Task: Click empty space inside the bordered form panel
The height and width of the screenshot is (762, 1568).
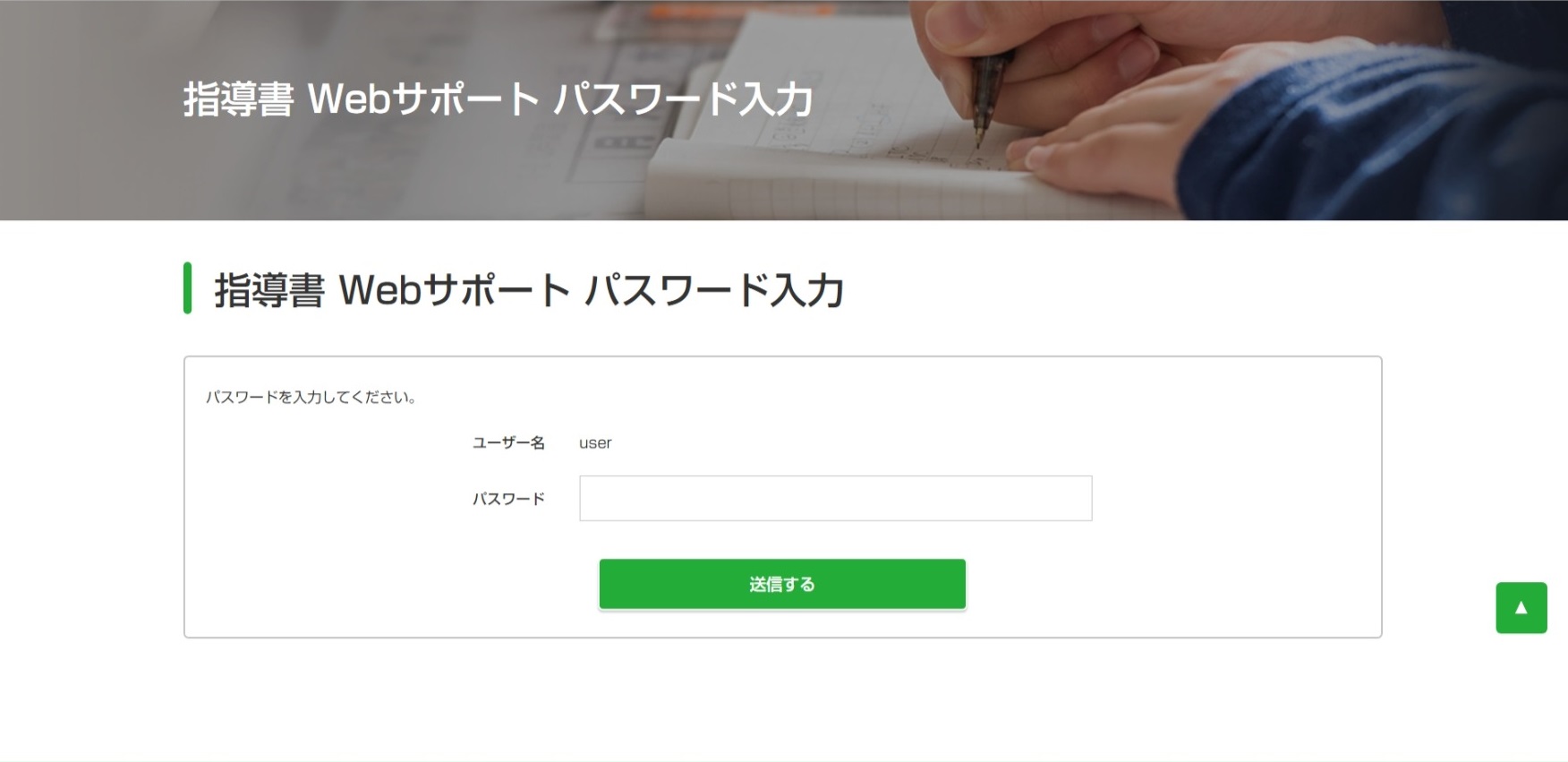Action: [x=1235, y=537]
